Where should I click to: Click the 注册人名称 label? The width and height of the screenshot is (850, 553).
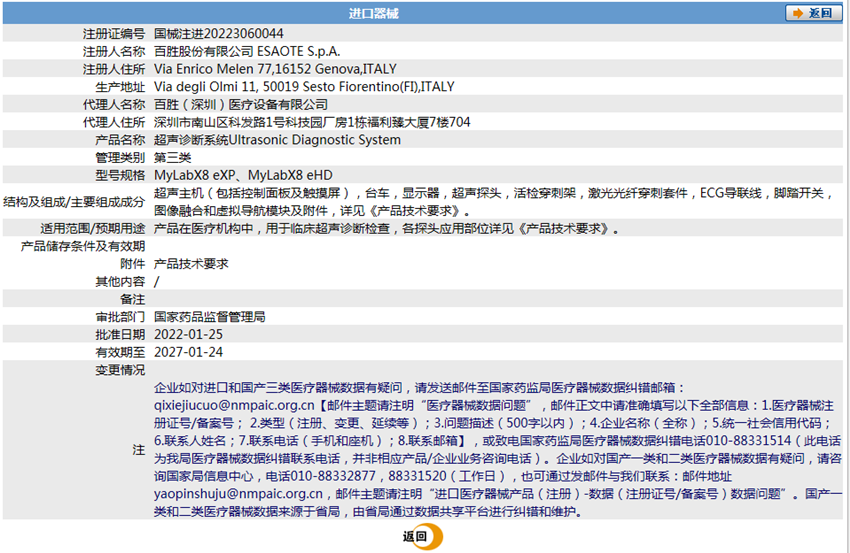(x=114, y=52)
